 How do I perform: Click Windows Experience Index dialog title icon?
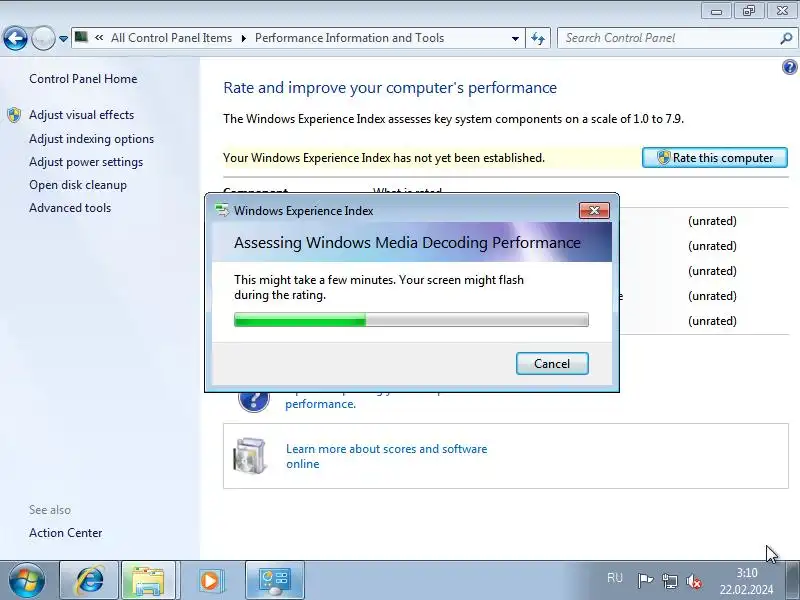pyautogui.click(x=222, y=210)
